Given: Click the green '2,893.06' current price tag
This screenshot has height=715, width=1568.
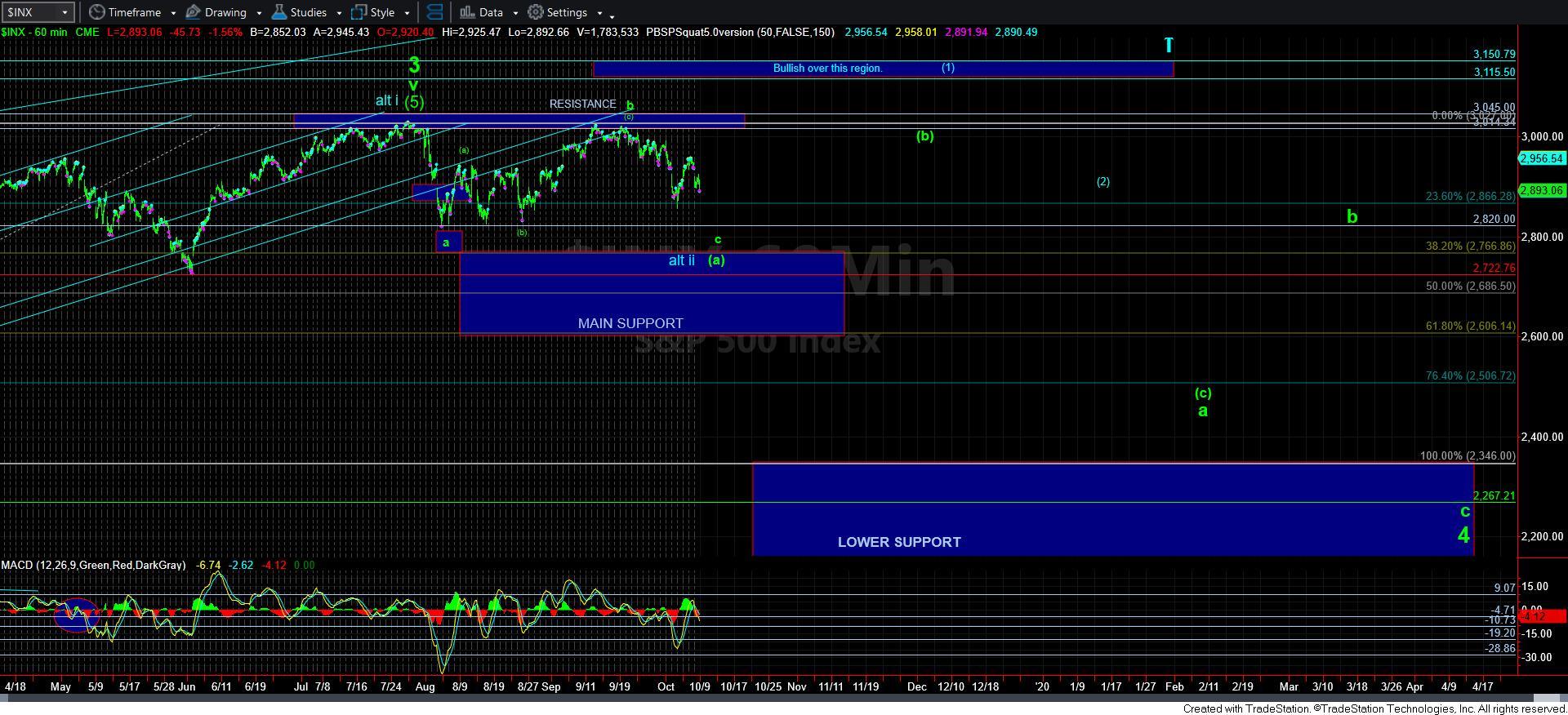Looking at the screenshot, I should click(1542, 190).
